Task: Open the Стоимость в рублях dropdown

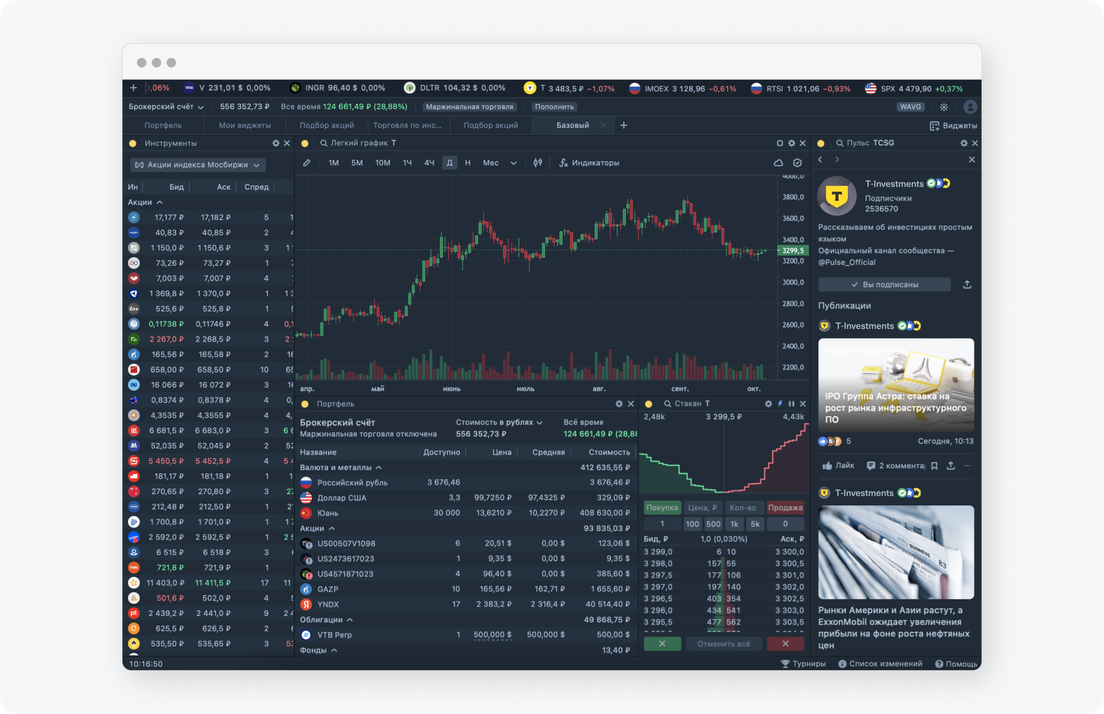Action: (499, 422)
